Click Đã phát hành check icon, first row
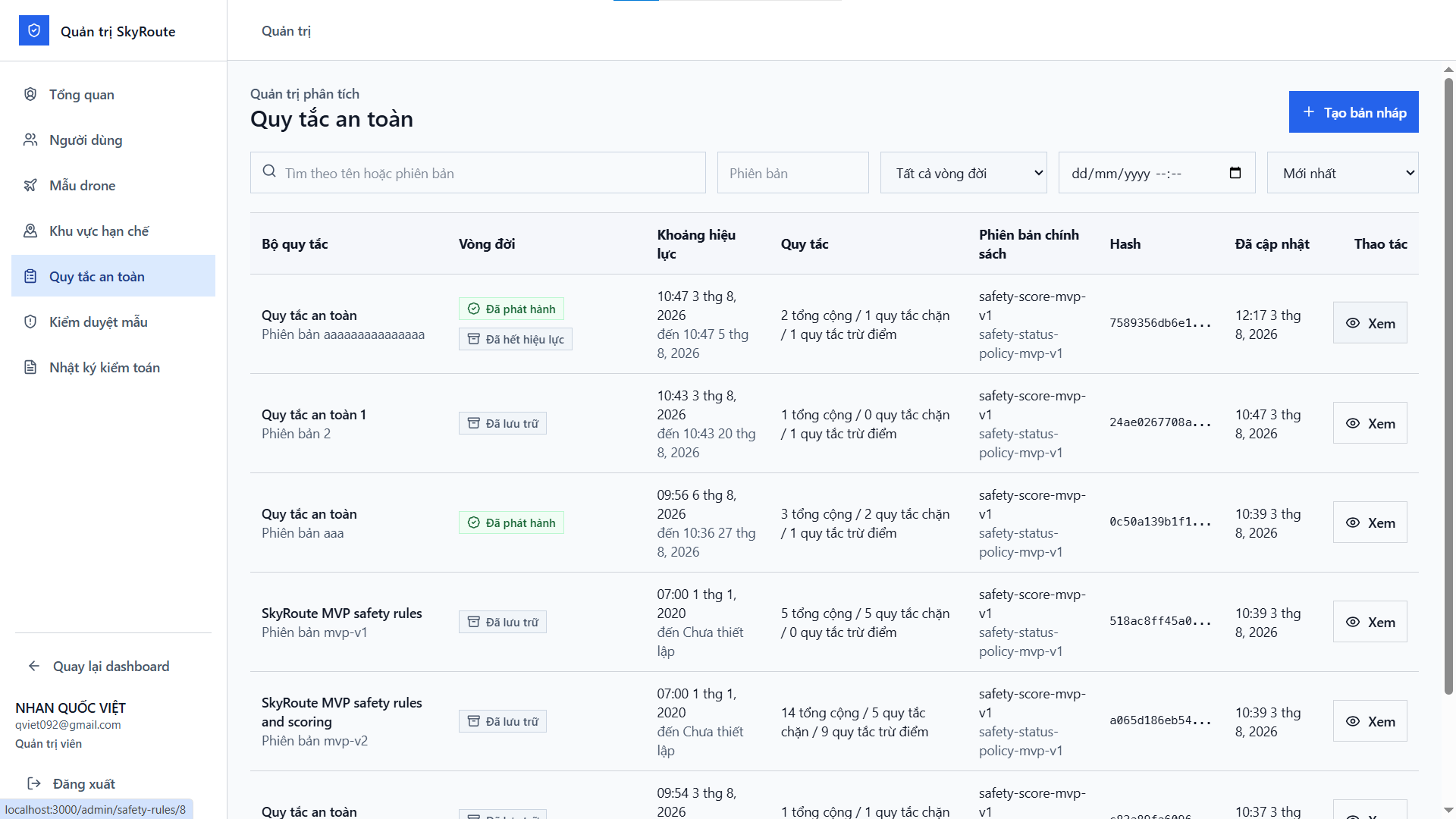This screenshot has height=819, width=1456. pyautogui.click(x=474, y=309)
